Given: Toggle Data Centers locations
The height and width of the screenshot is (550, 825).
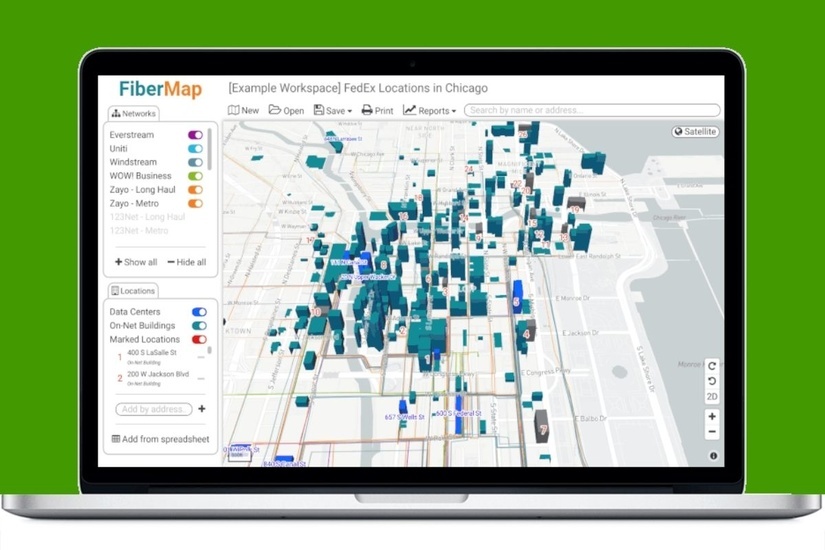Looking at the screenshot, I should 199,312.
